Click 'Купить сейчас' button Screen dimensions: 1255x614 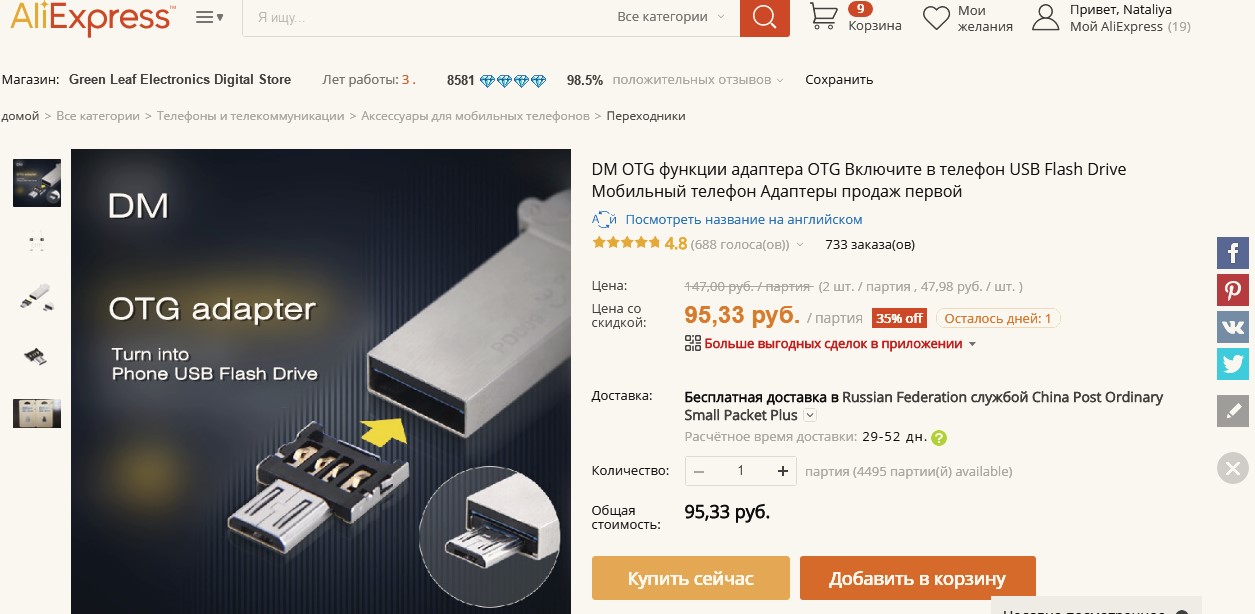tap(691, 578)
